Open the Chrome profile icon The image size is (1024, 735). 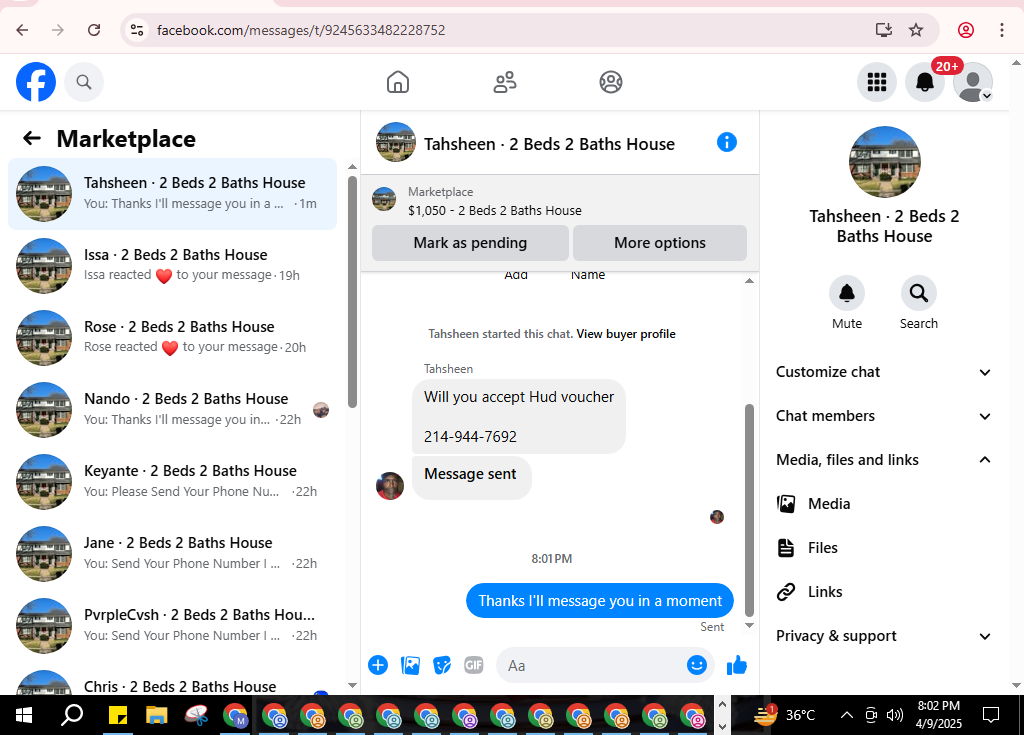click(966, 30)
